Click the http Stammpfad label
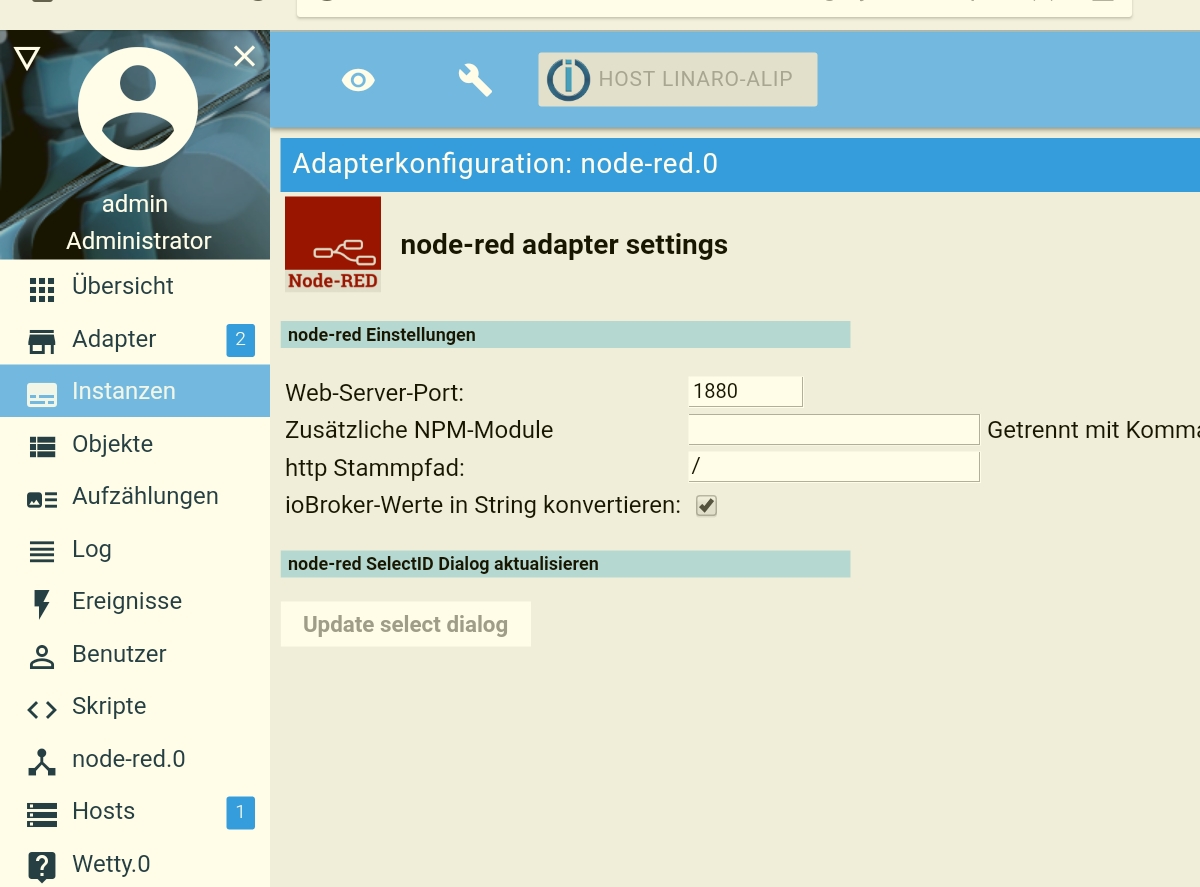 pos(375,468)
